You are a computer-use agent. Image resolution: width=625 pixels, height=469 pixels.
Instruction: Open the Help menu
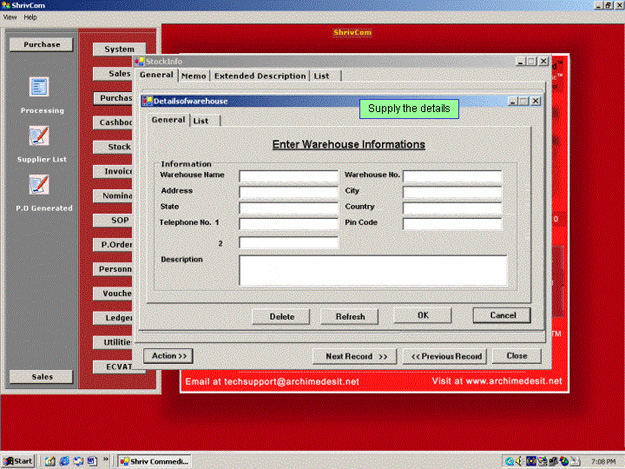click(30, 17)
